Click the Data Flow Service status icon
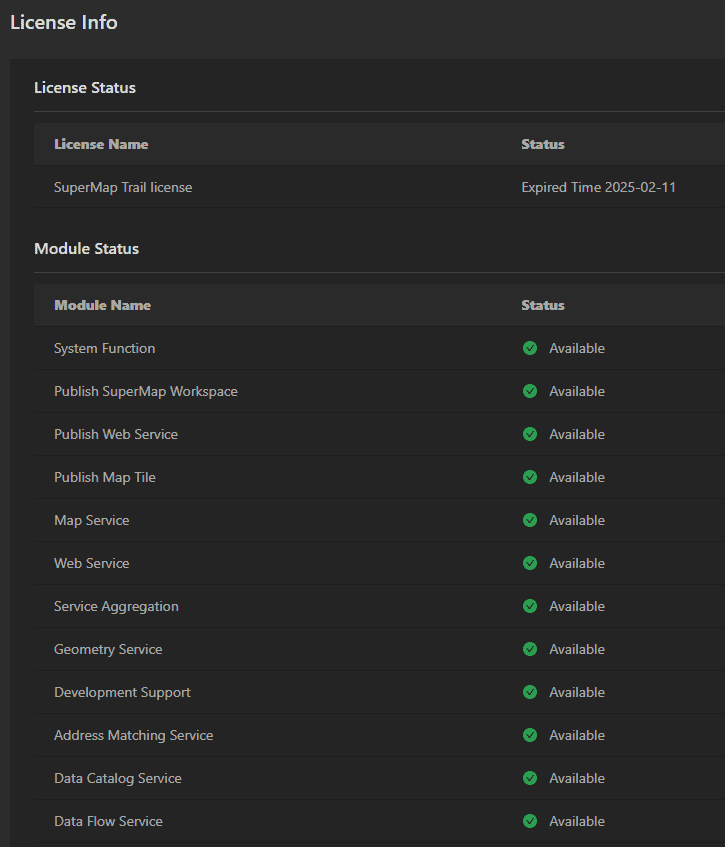725x847 pixels. (x=530, y=821)
